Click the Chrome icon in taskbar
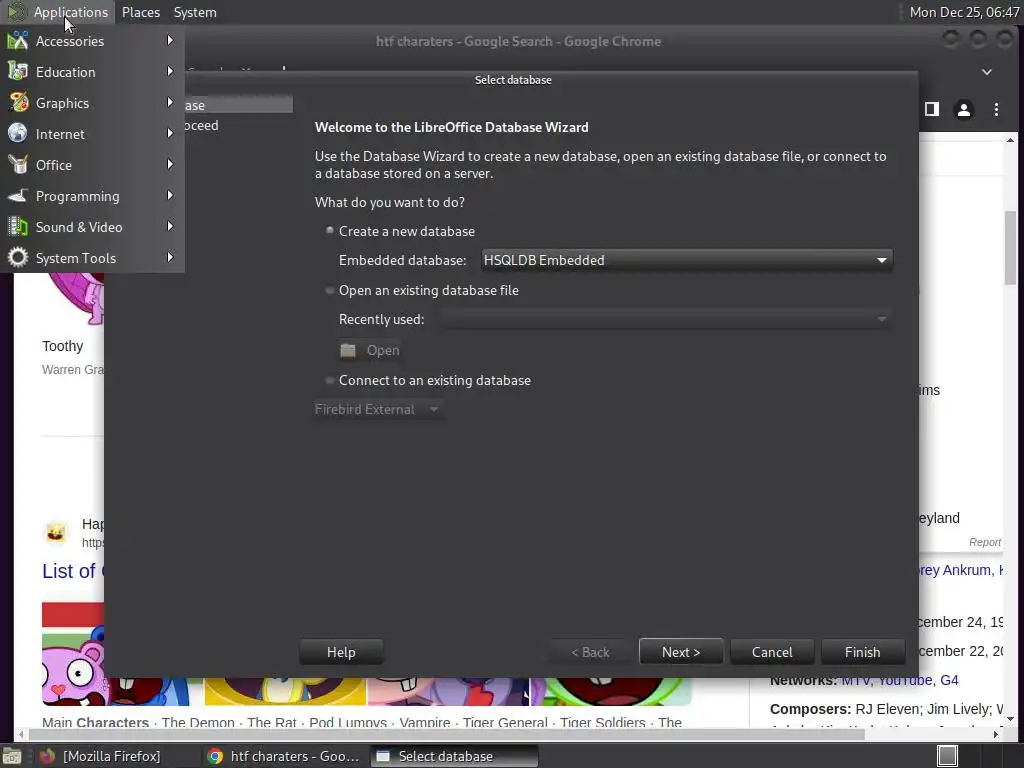 (215, 756)
